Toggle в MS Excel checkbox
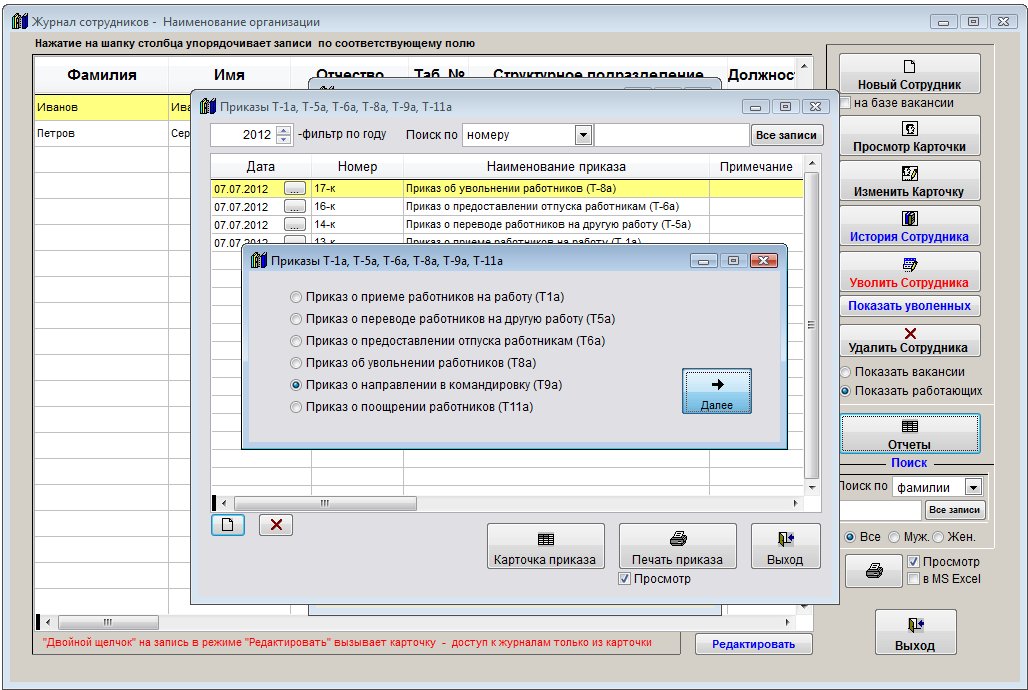 click(x=913, y=579)
